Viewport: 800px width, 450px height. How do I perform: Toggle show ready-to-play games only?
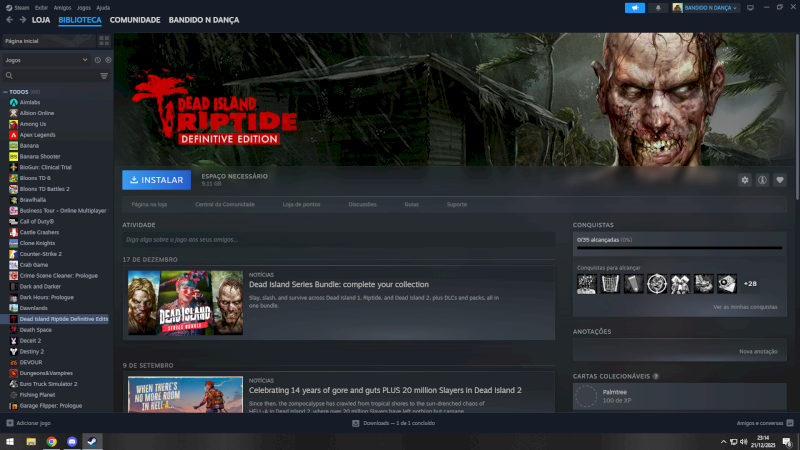tap(107, 60)
